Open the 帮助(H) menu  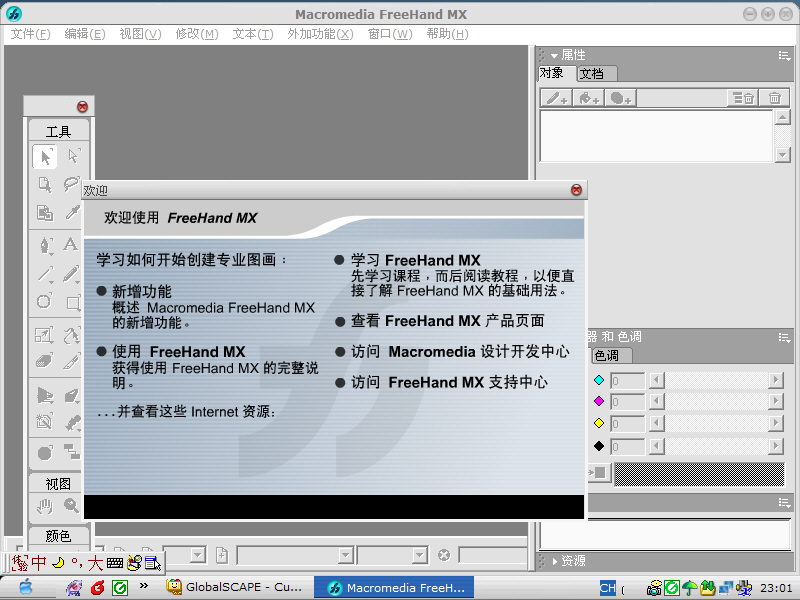[447, 34]
